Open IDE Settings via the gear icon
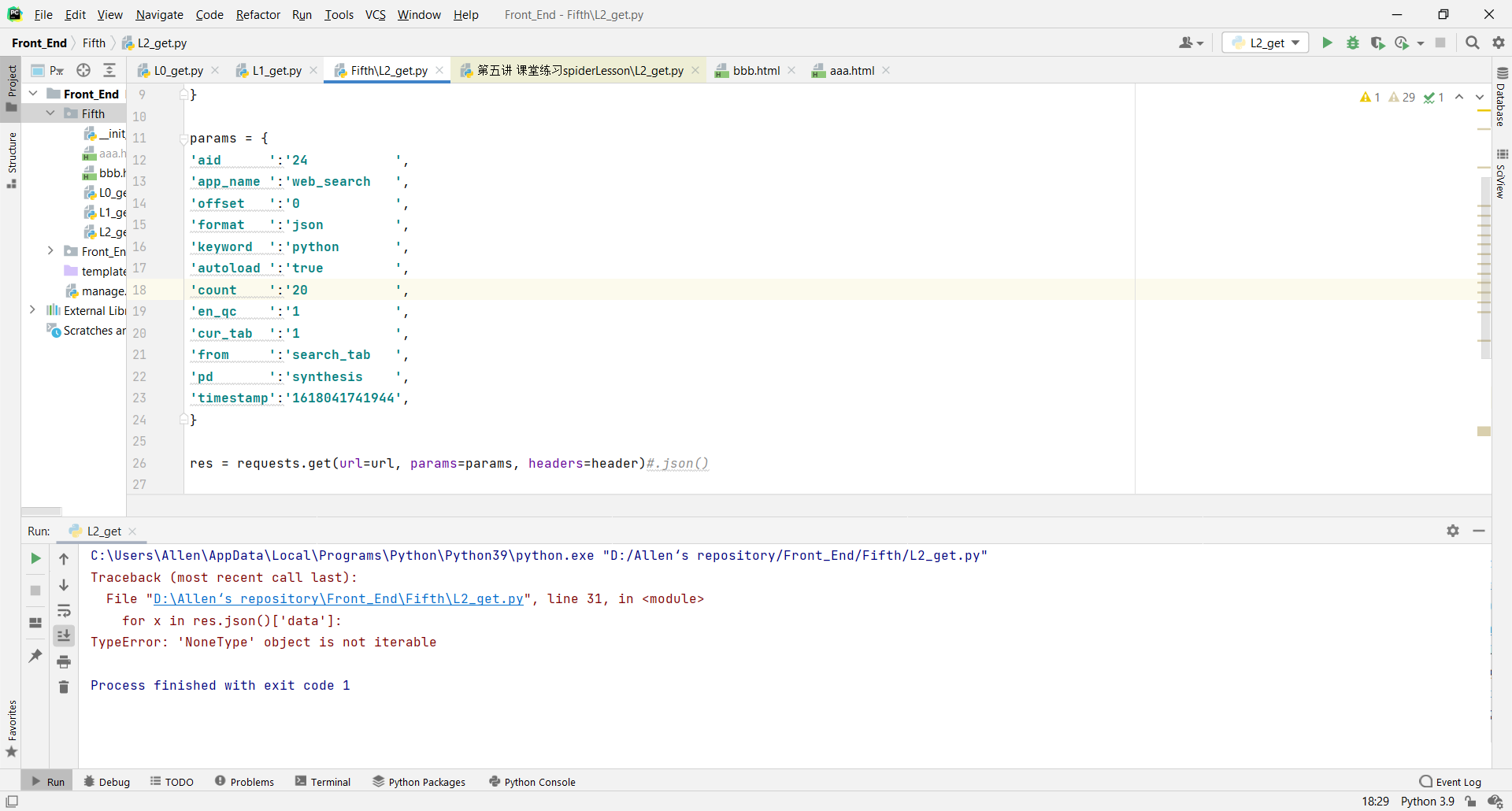Screen dimensions: 1512x811 coord(1499,43)
